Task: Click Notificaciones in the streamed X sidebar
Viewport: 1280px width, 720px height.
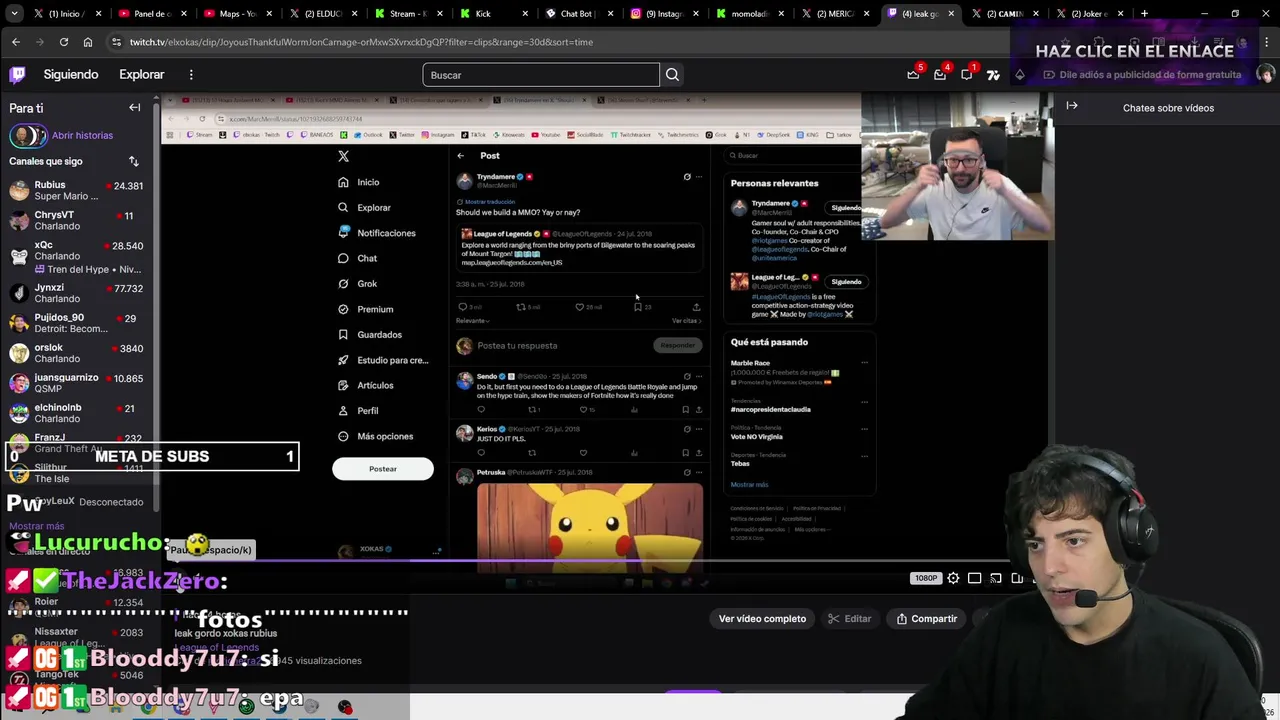Action: pos(376,233)
